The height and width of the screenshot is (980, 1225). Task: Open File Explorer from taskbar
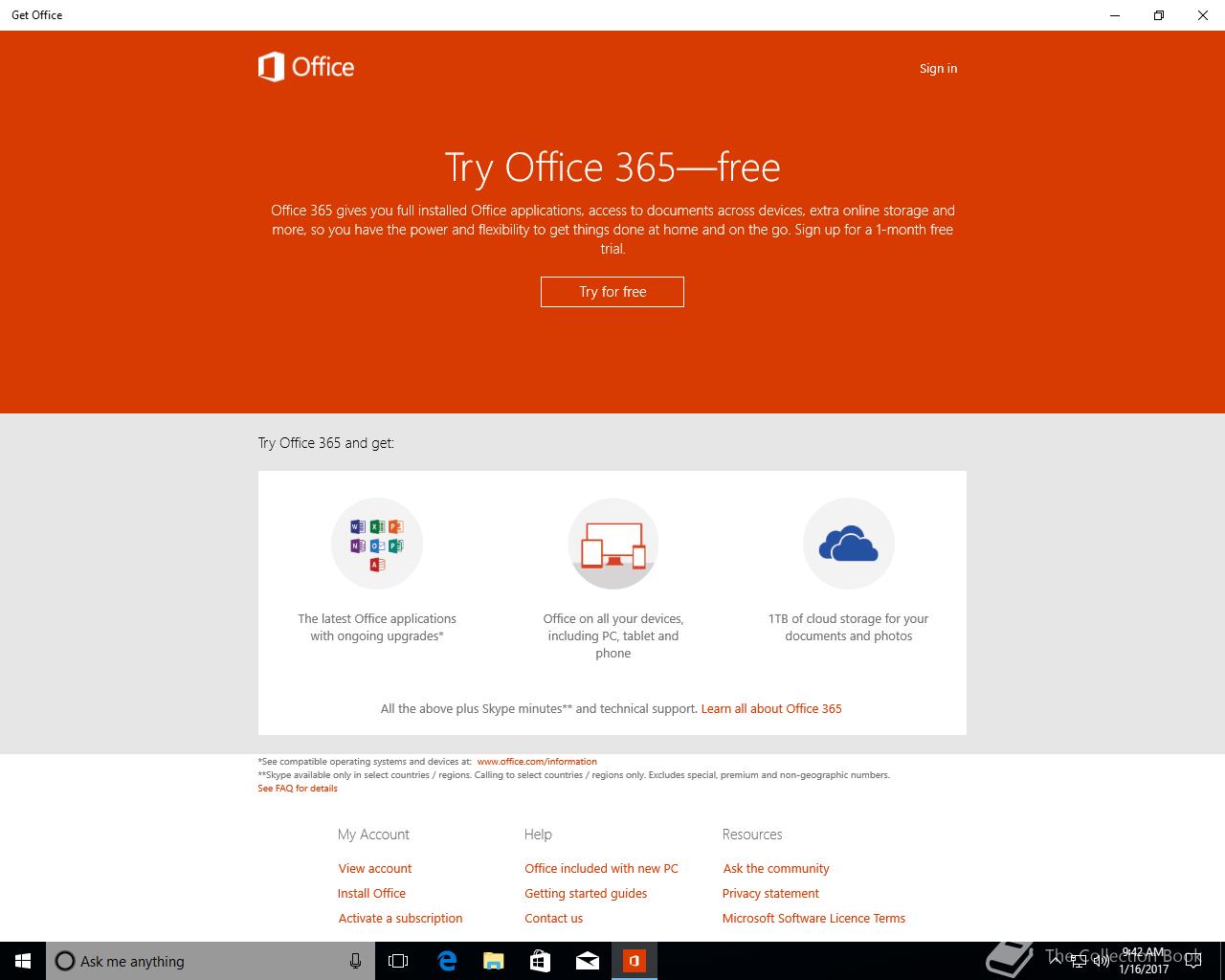click(x=494, y=961)
